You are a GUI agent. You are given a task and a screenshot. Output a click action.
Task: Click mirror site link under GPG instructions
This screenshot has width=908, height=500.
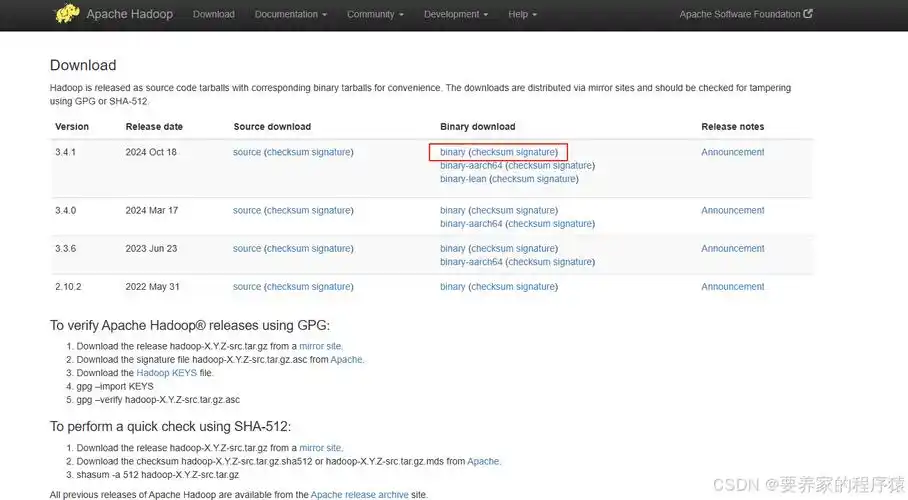[320, 346]
